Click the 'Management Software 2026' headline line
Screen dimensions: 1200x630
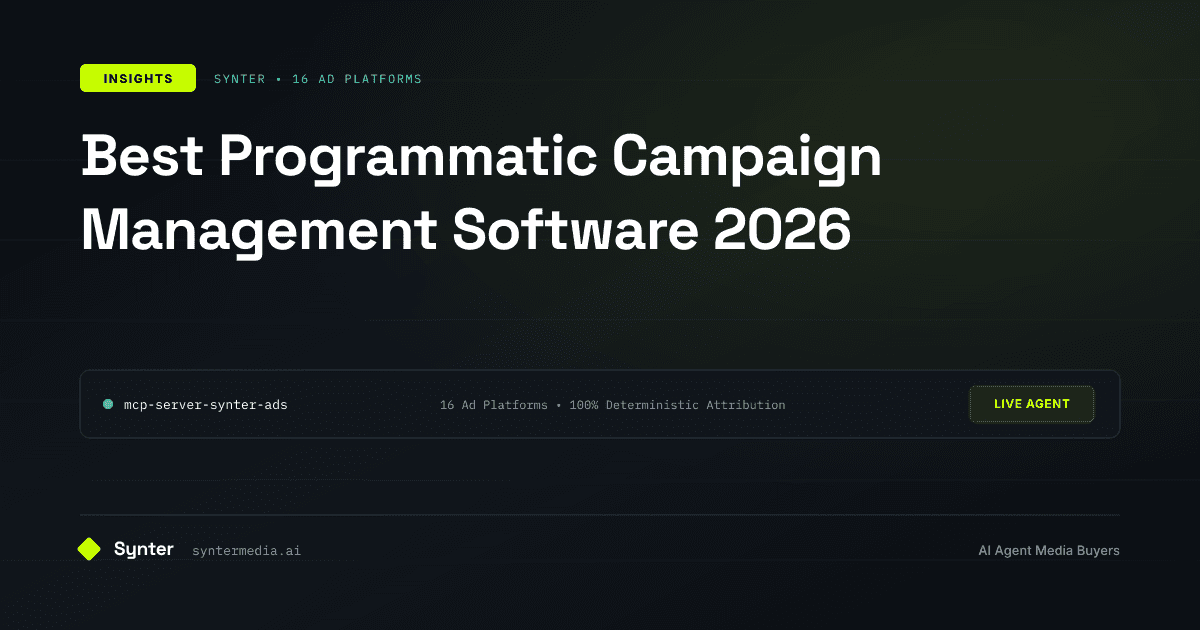[466, 229]
